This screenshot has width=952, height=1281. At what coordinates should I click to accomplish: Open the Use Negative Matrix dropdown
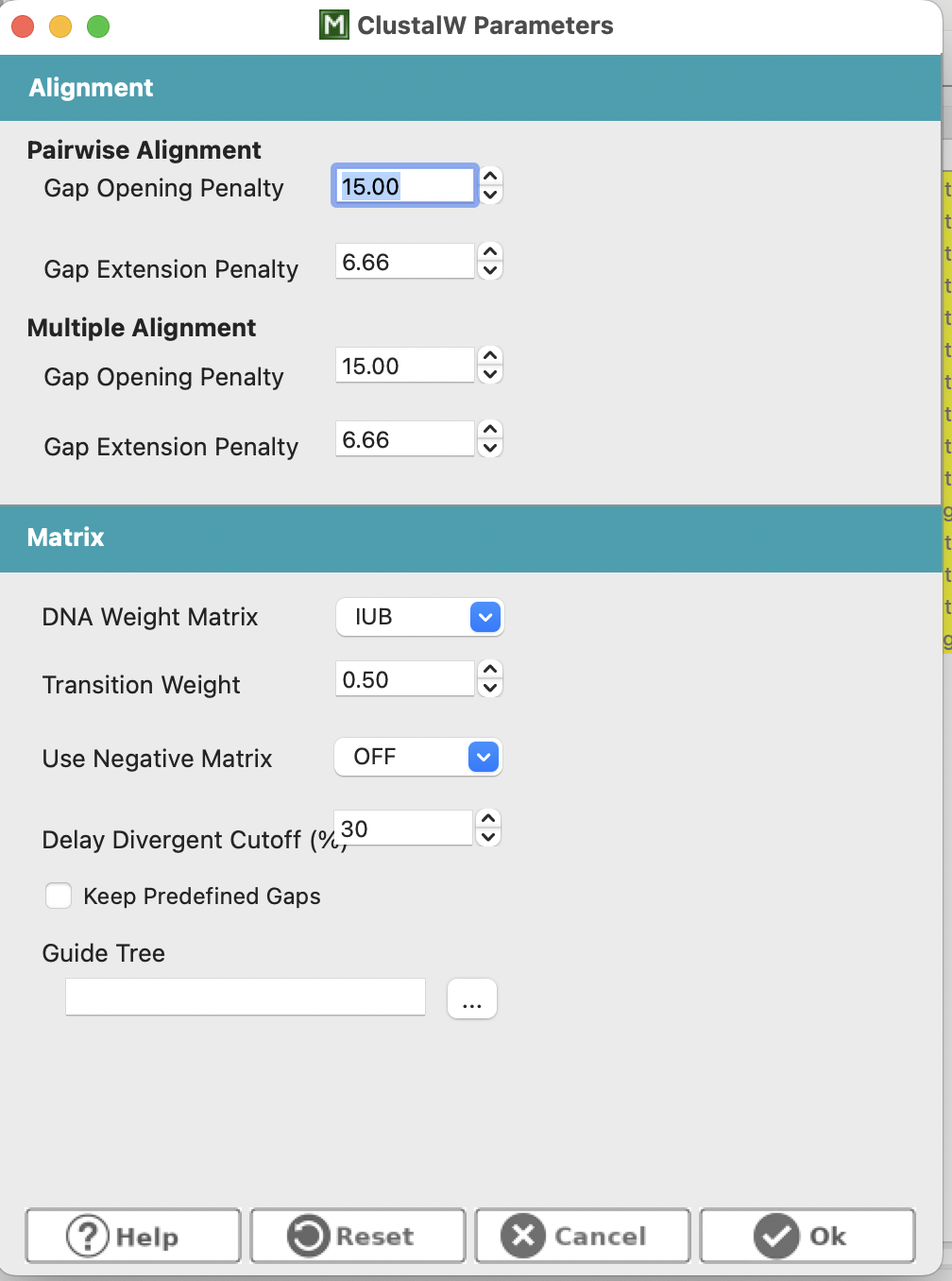coord(418,757)
